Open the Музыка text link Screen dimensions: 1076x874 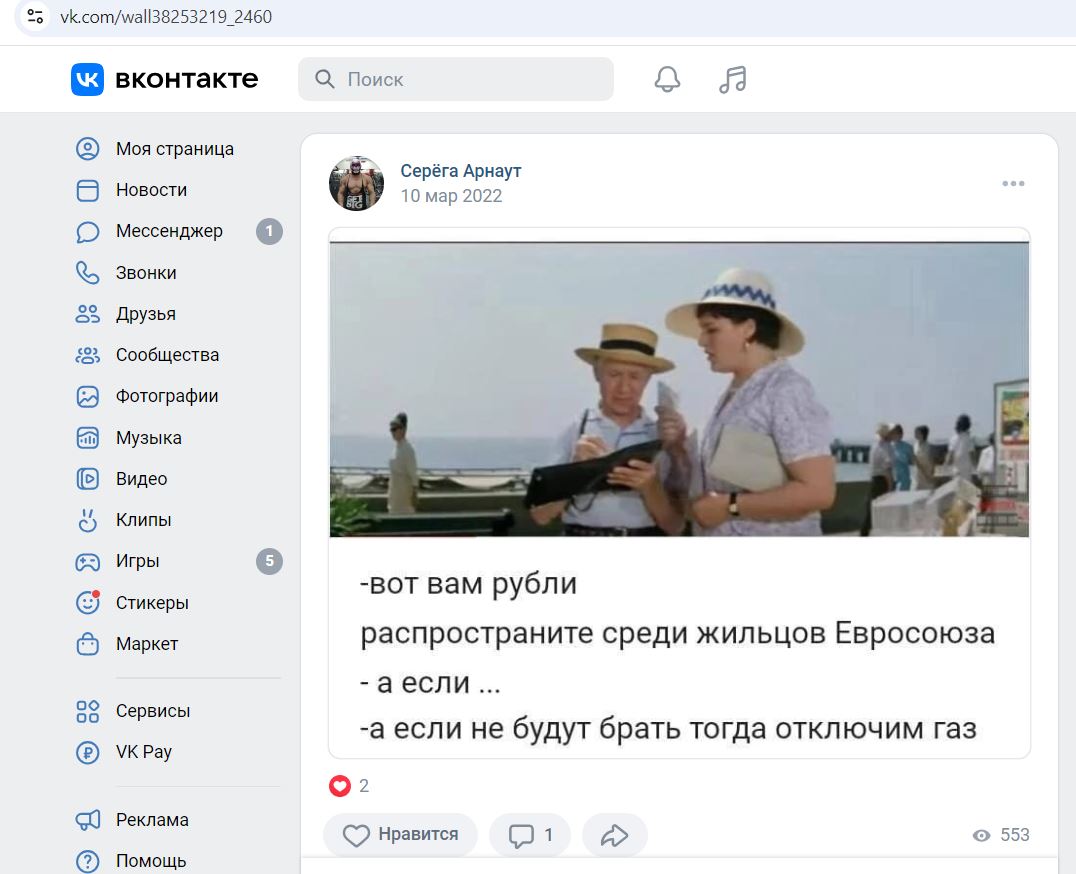(x=149, y=438)
